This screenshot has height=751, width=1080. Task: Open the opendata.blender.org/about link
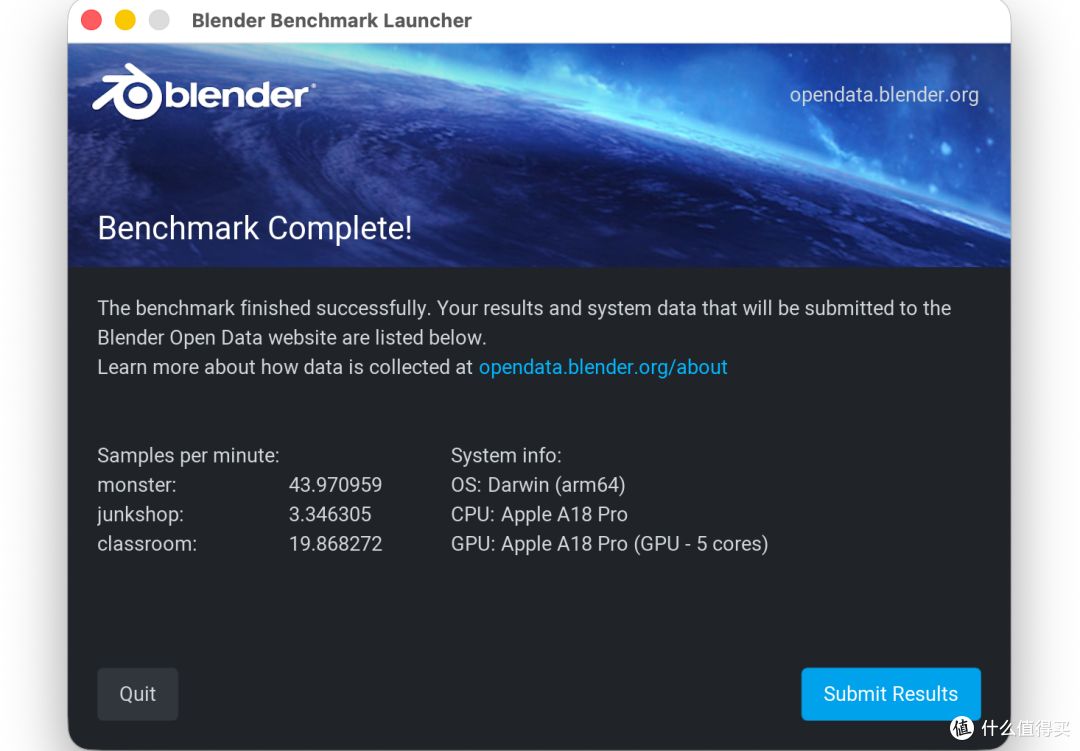click(603, 367)
